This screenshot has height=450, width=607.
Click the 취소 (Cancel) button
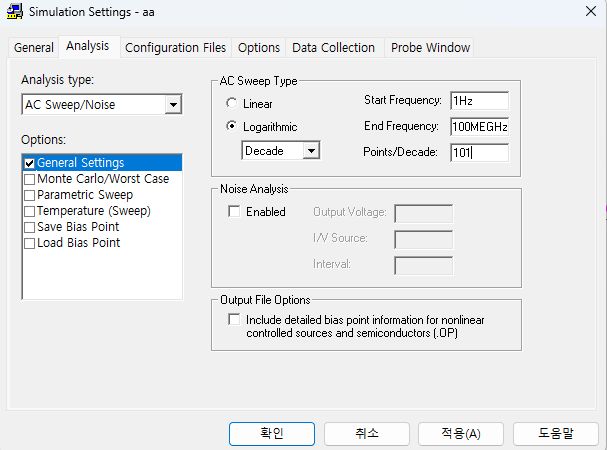[x=367, y=434]
